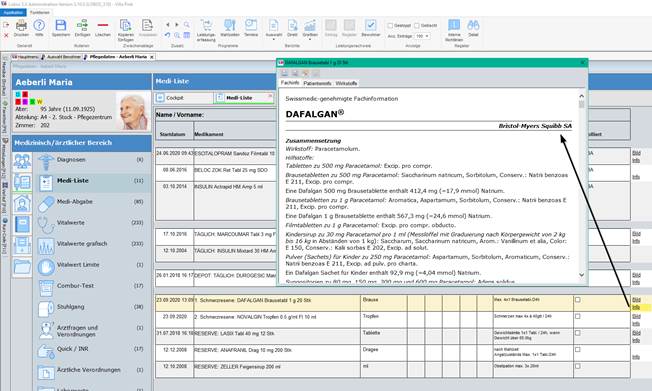Click the yellow W status square
Image resolution: width=652 pixels, height=391 pixels.
click(40, 101)
